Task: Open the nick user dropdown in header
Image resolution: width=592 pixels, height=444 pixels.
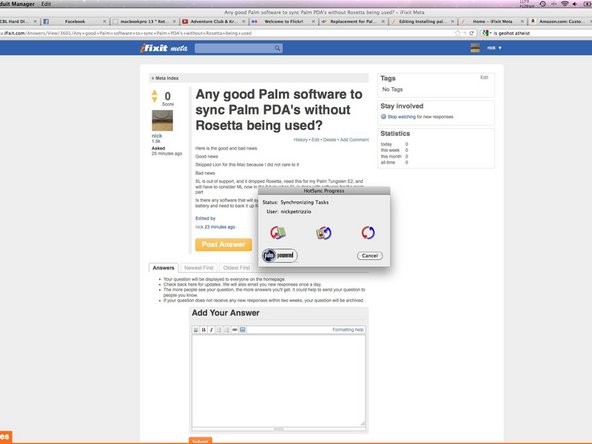Action: pos(494,48)
